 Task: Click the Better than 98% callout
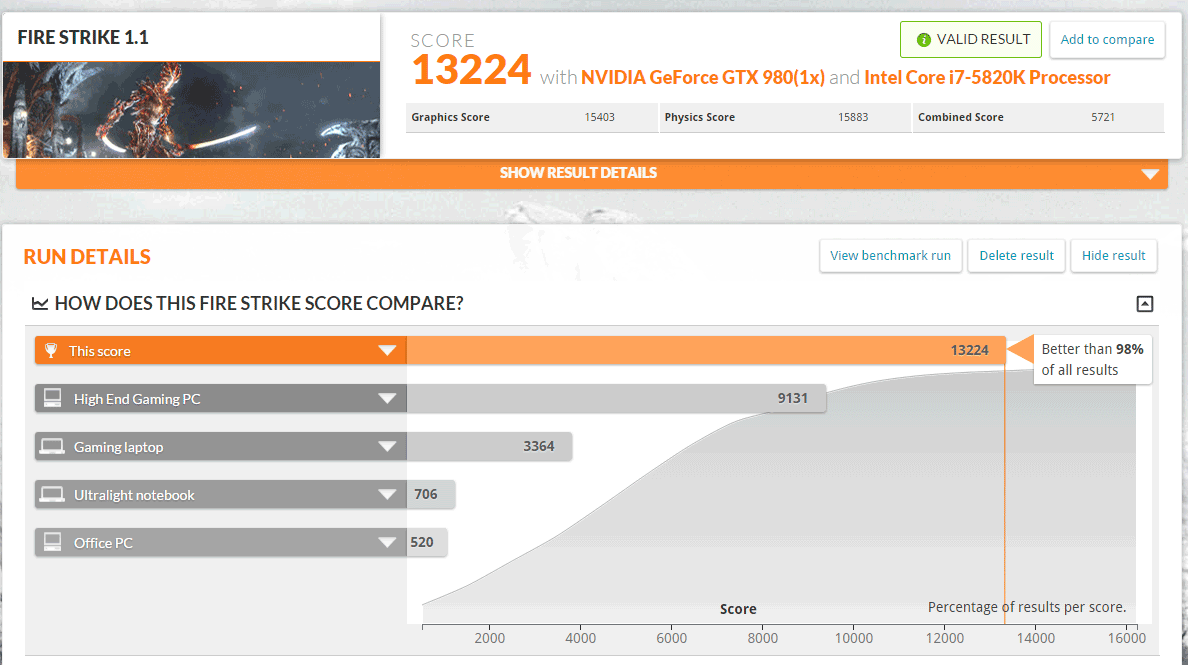coord(1092,360)
